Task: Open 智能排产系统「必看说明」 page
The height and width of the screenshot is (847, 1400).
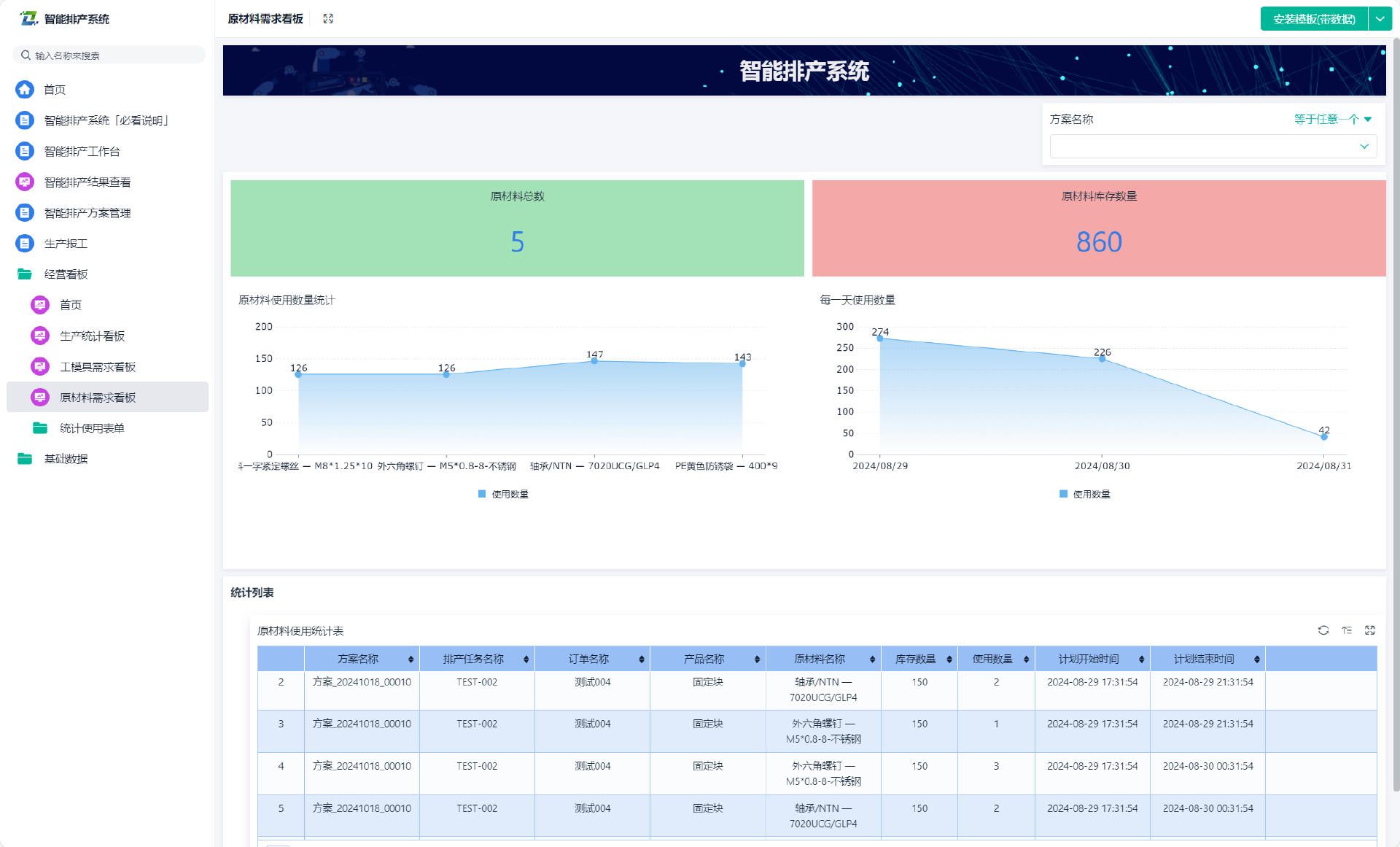Action: [x=106, y=120]
